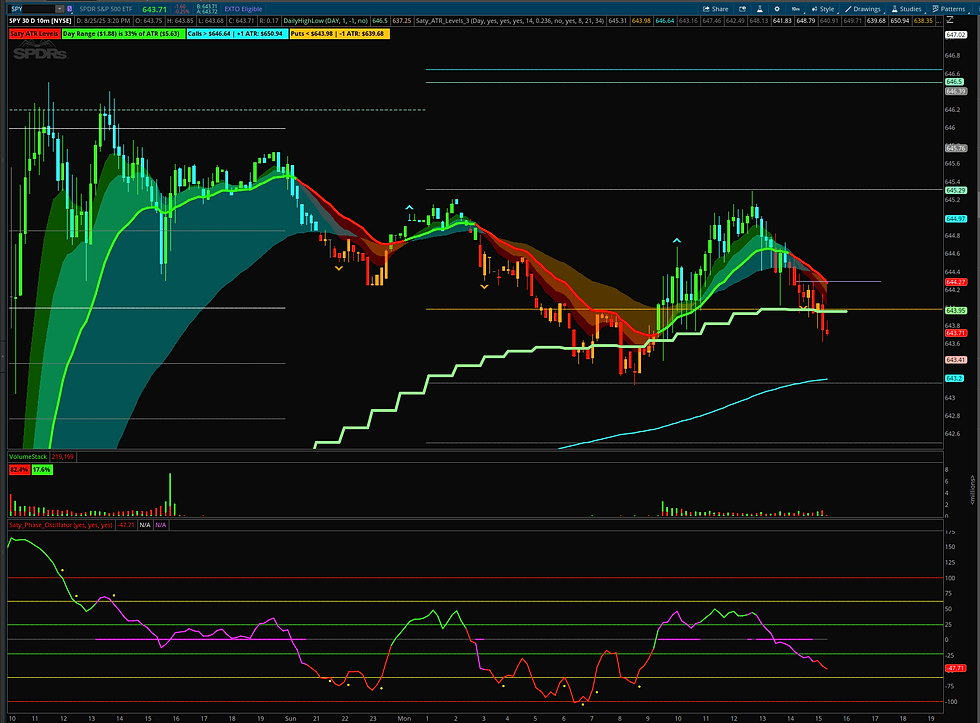The height and width of the screenshot is (723, 980).
Task: Click the 643.2 cyan price bubble
Action: click(954, 379)
